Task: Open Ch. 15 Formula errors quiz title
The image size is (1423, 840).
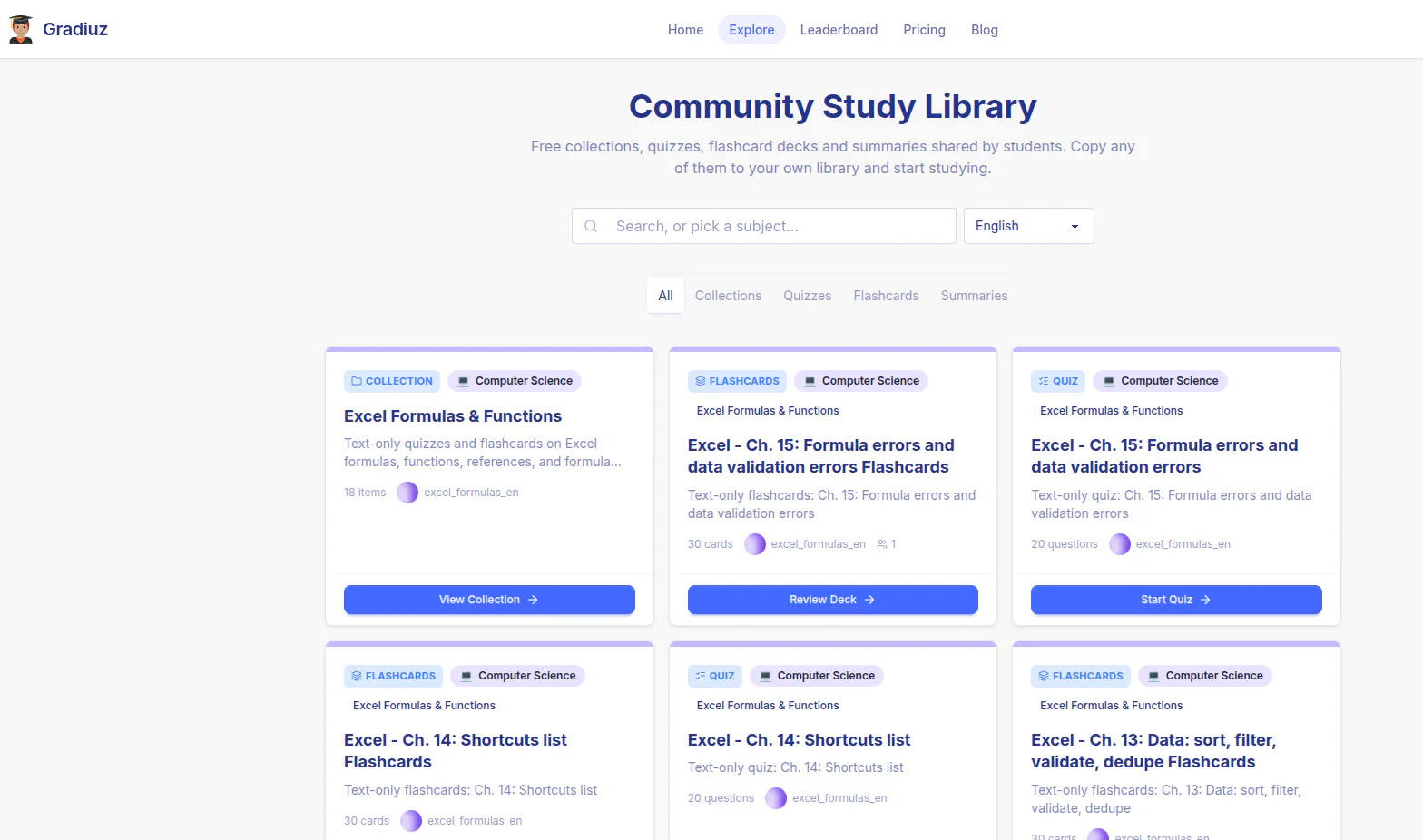Action: click(x=1164, y=456)
